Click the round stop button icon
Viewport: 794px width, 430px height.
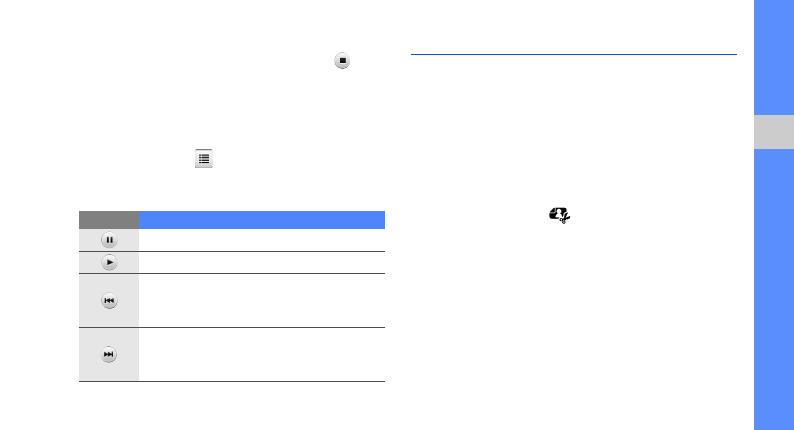click(x=342, y=61)
